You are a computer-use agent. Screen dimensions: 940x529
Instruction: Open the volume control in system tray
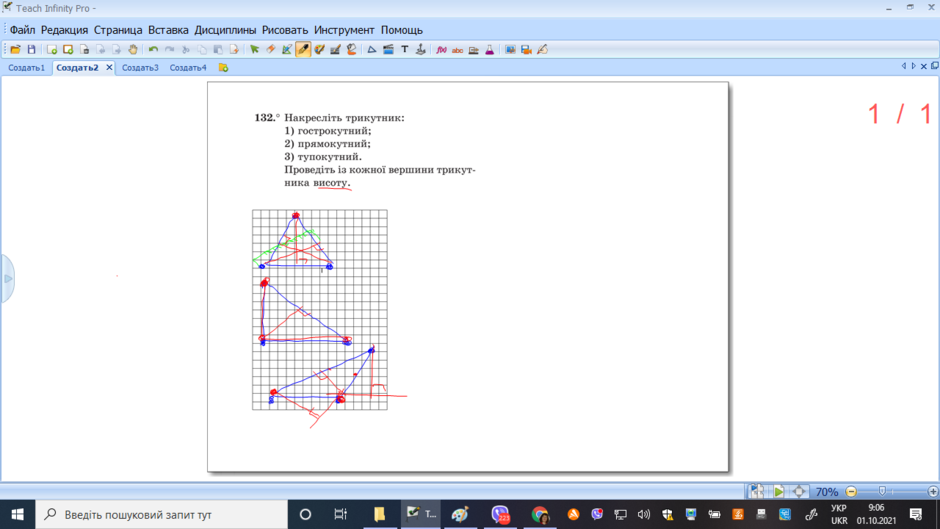coord(644,515)
